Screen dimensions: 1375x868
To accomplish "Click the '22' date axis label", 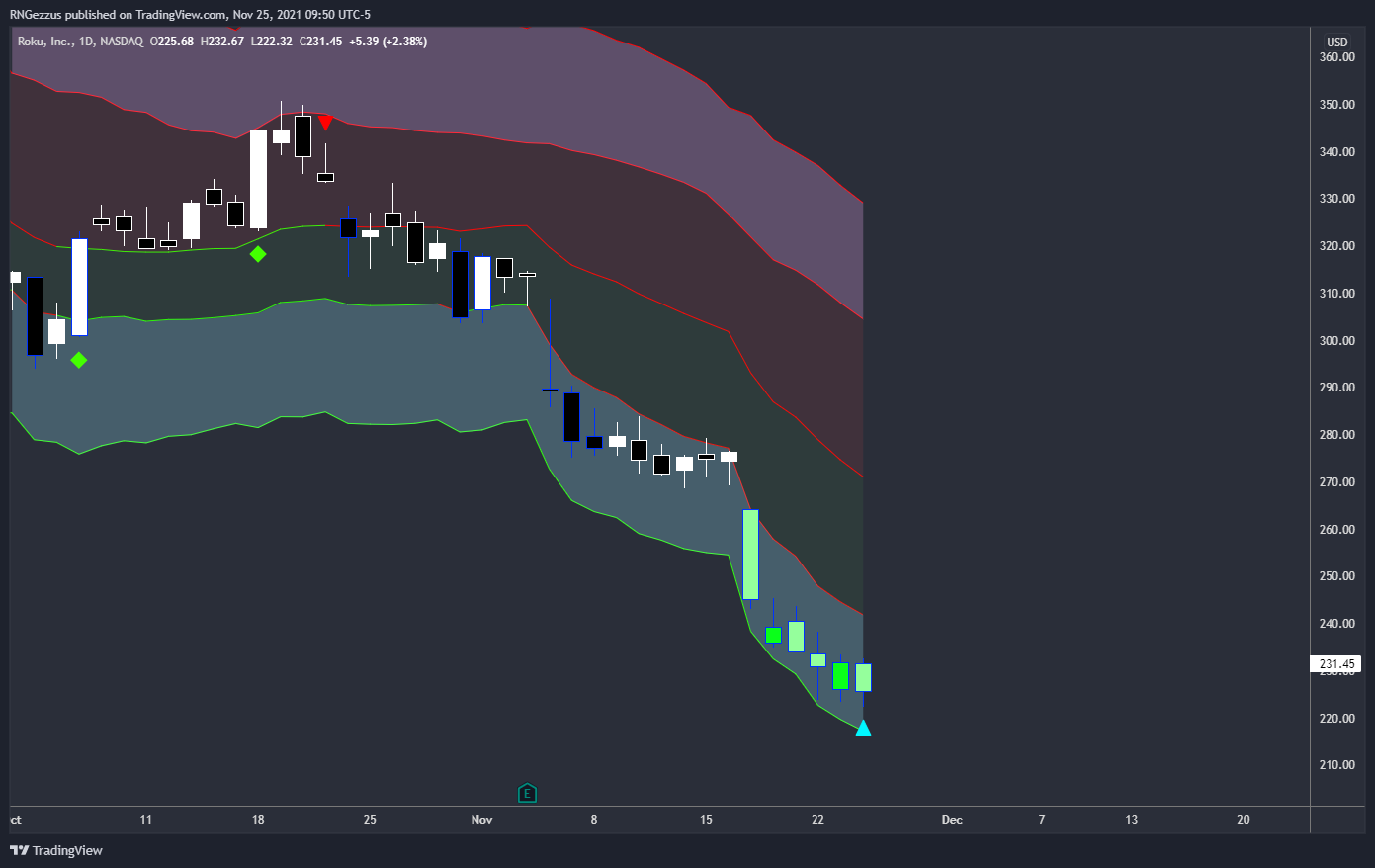I will (x=817, y=820).
